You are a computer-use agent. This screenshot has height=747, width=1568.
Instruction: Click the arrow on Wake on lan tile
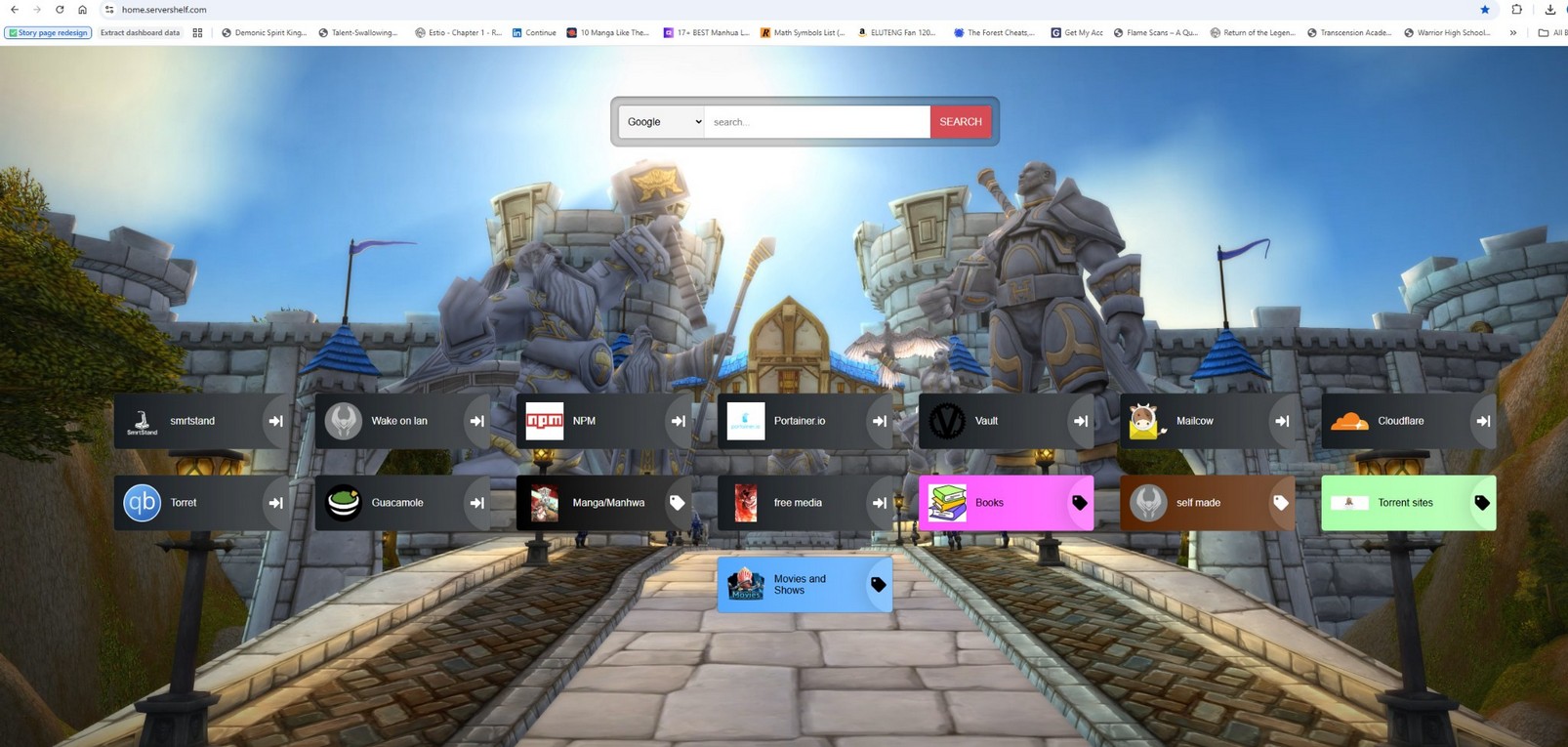477,421
